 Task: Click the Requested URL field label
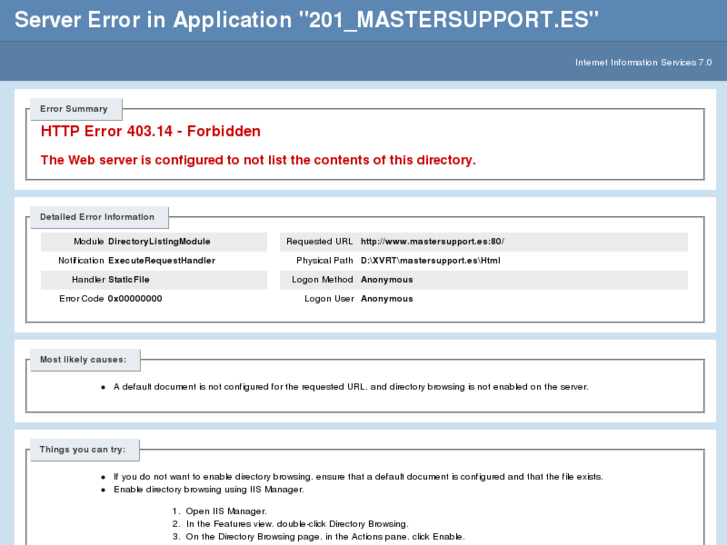point(319,241)
